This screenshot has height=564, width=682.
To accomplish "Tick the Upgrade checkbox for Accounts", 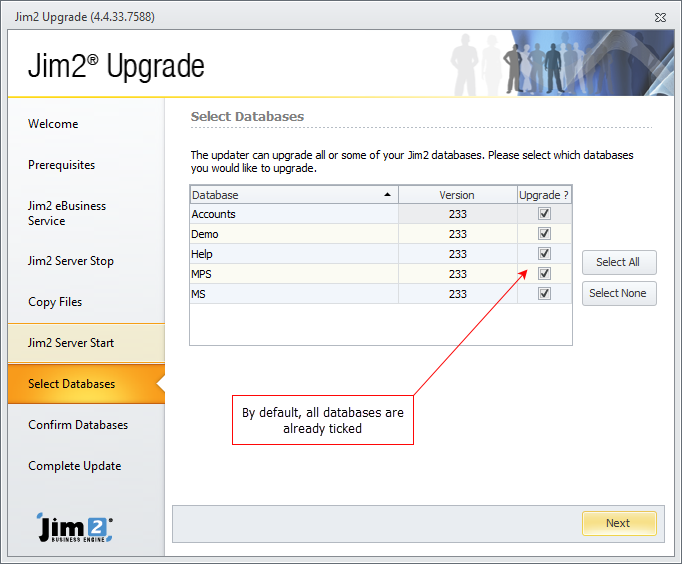I will (544, 214).
